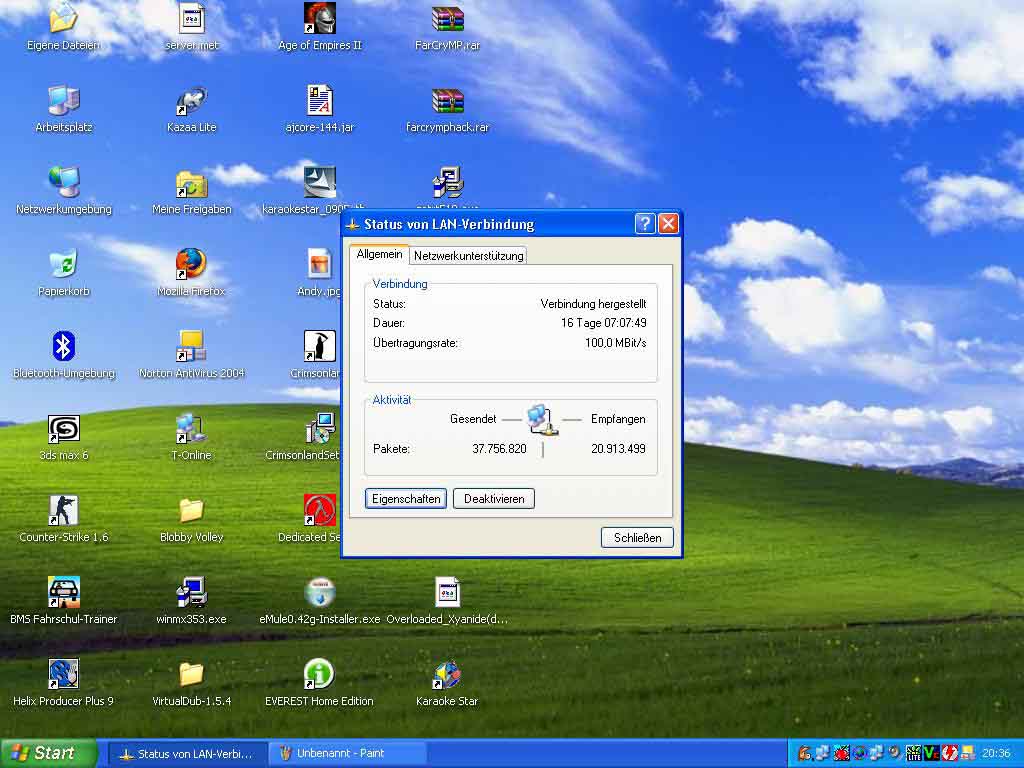Select the Arbeitsplatz desktop icon
Image resolution: width=1024 pixels, height=768 pixels.
pos(63,109)
